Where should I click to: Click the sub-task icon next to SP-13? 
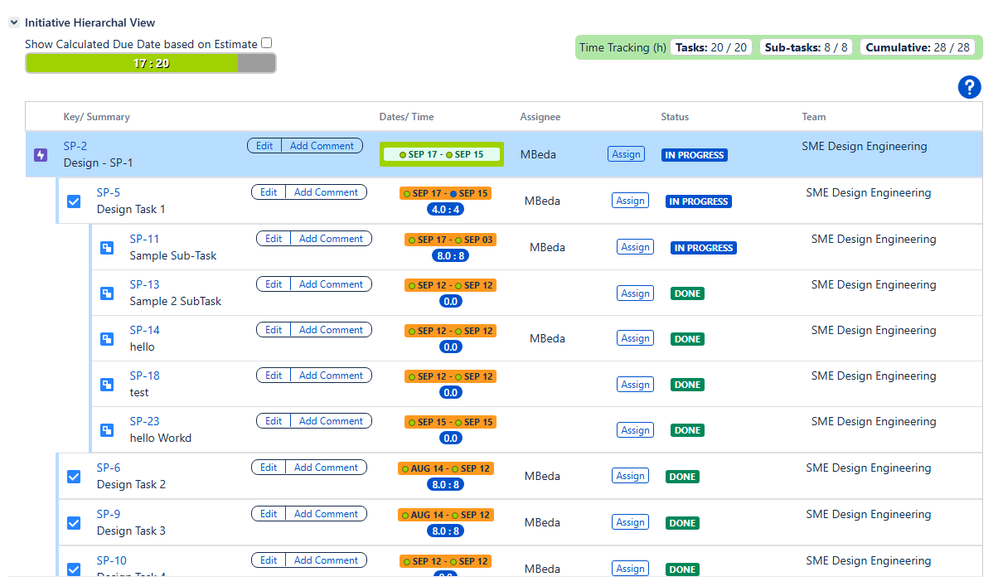tap(107, 293)
